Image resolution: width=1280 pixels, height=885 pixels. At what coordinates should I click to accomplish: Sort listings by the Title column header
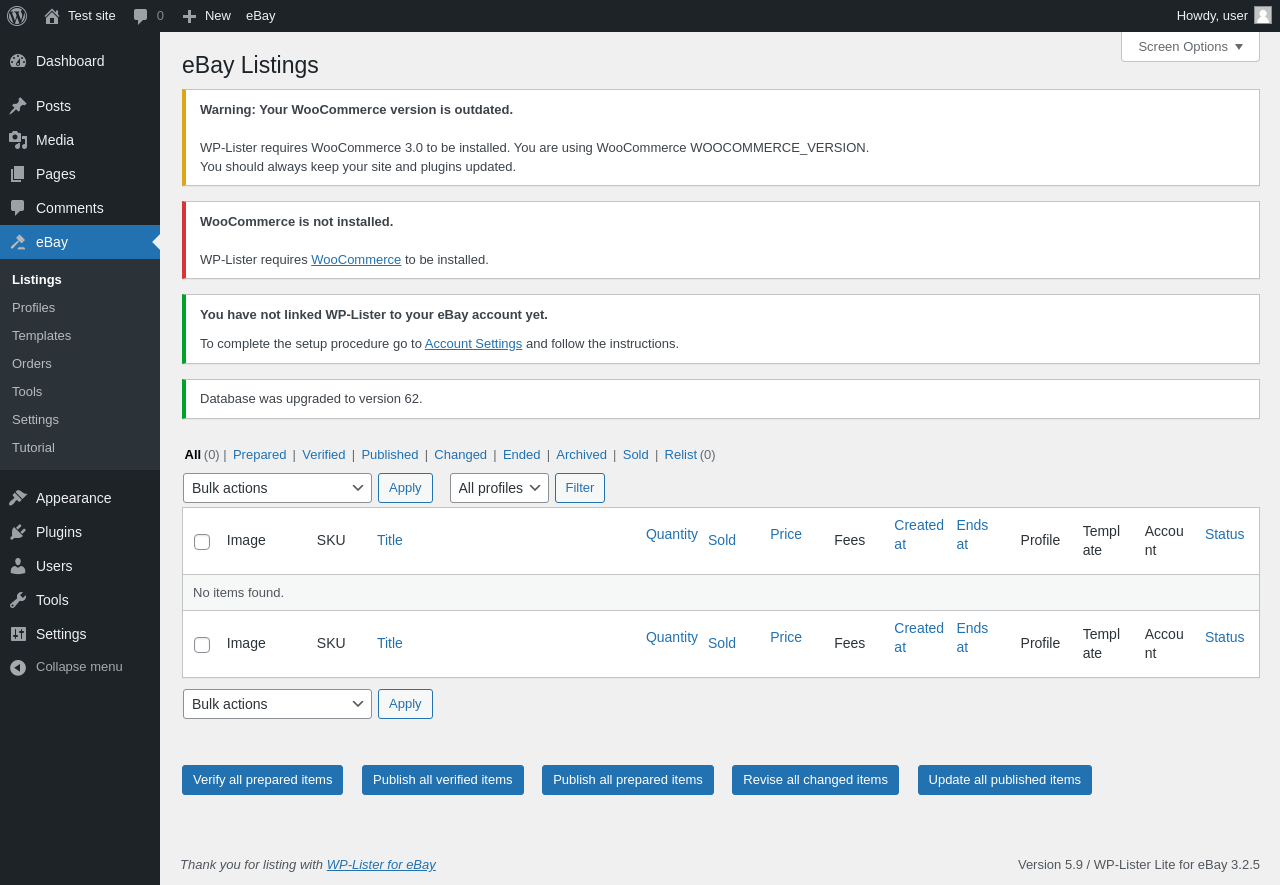(x=390, y=540)
